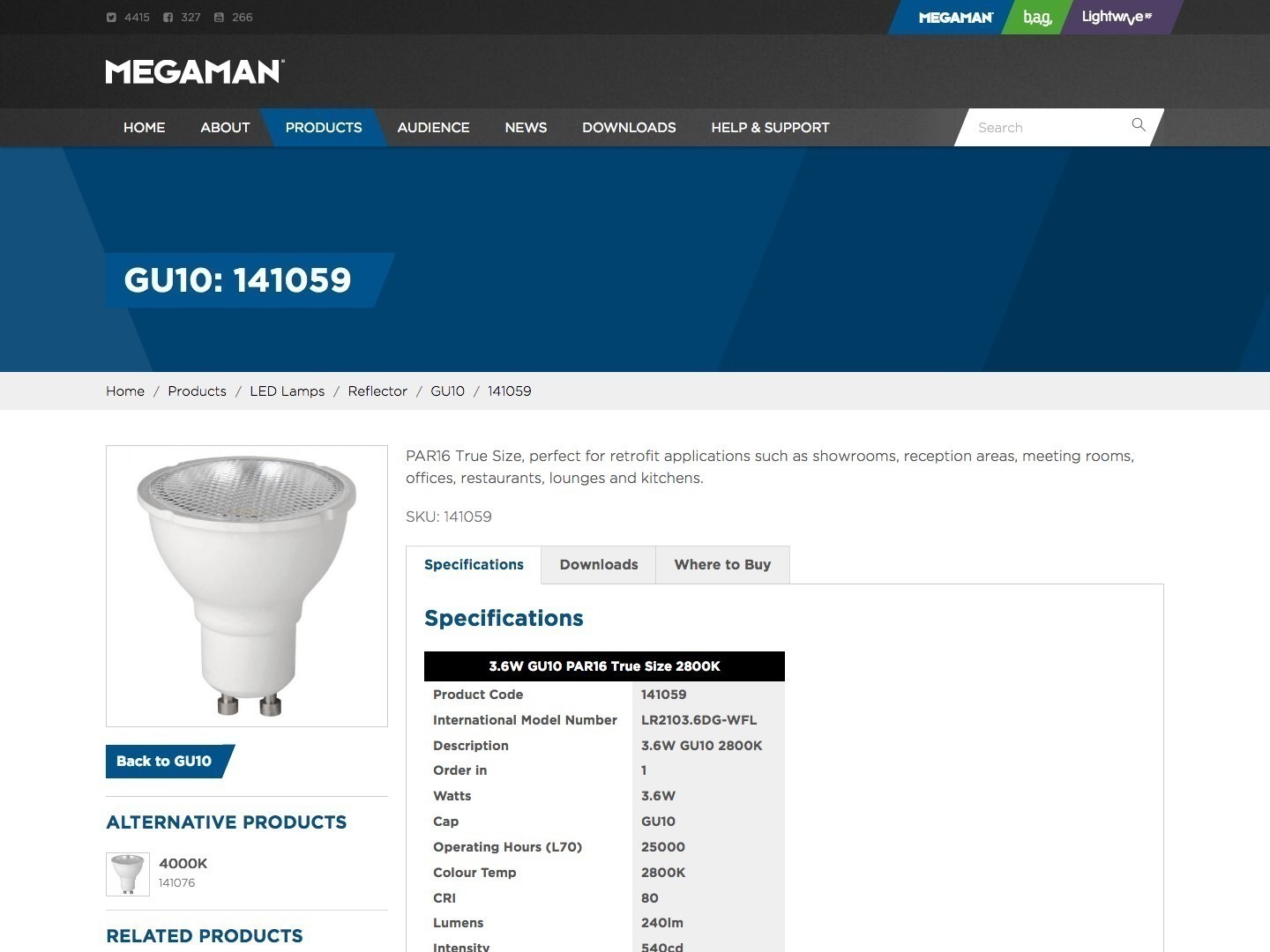Switch to the Lightwave brand tab

(x=1117, y=17)
